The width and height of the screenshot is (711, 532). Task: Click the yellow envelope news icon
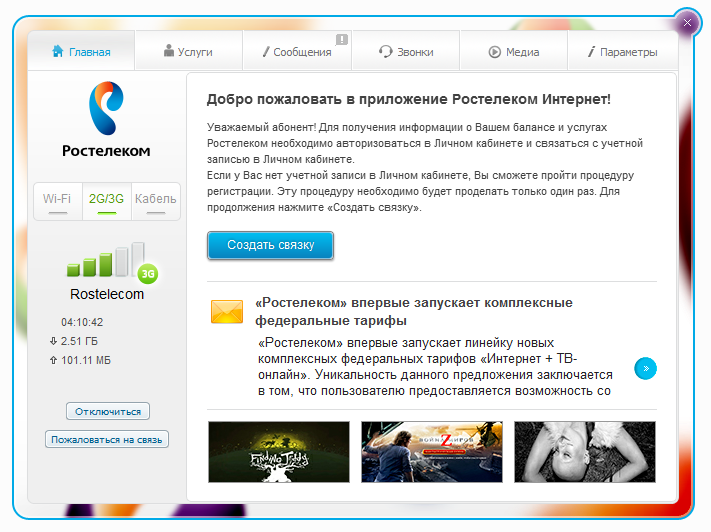pos(227,312)
